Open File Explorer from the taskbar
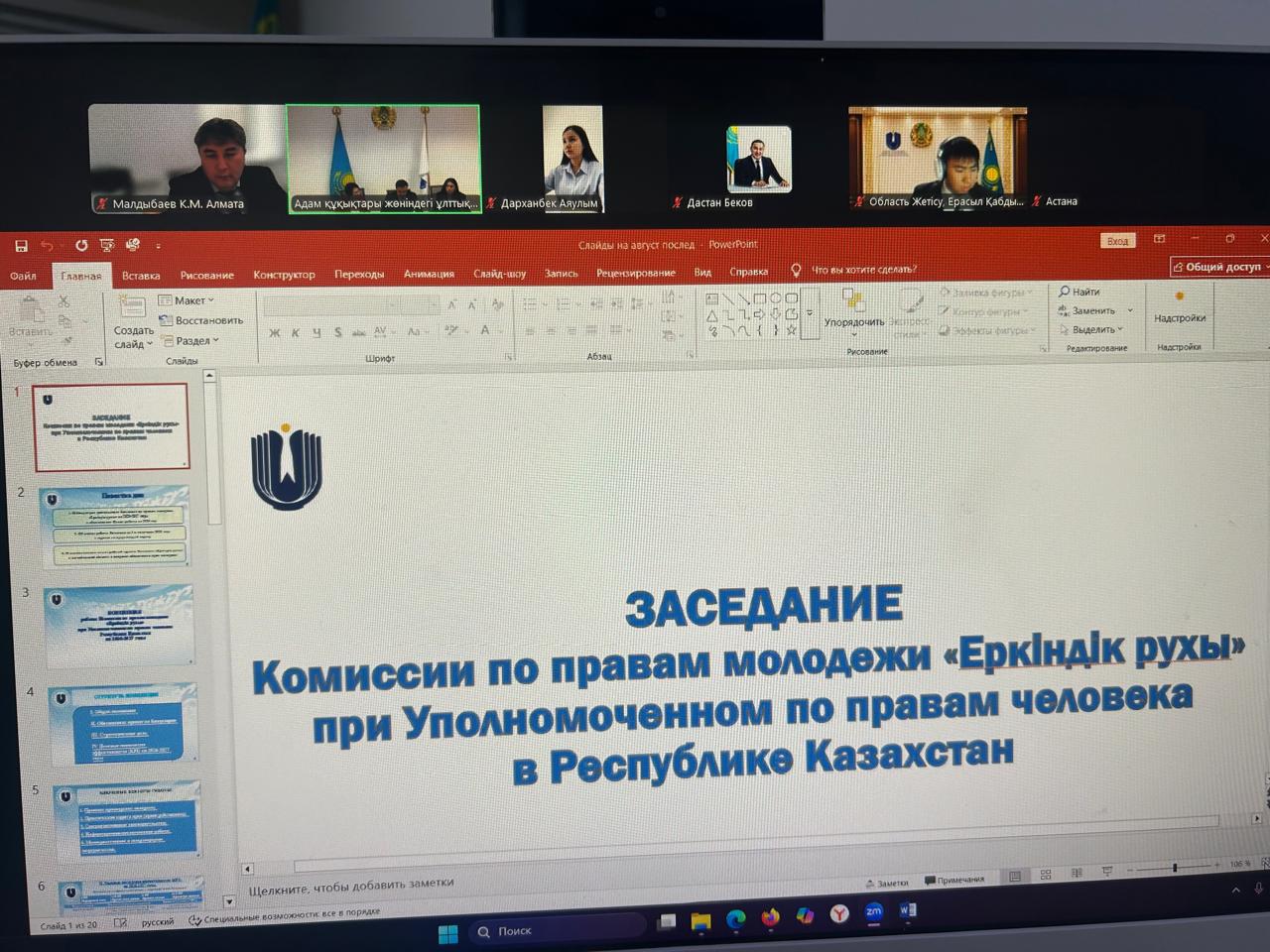1270x952 pixels. [x=700, y=921]
